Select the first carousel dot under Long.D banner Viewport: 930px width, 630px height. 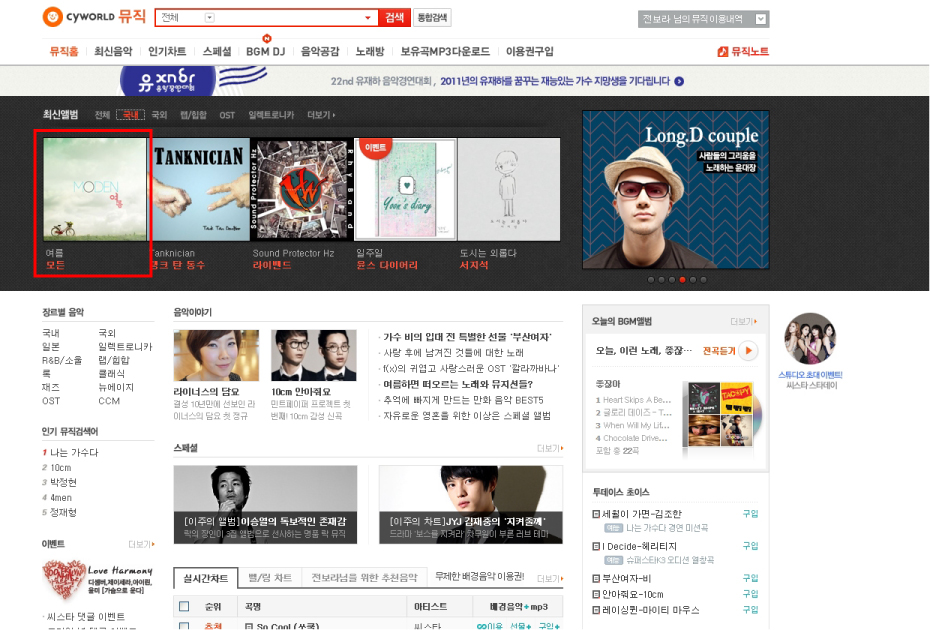click(x=651, y=280)
